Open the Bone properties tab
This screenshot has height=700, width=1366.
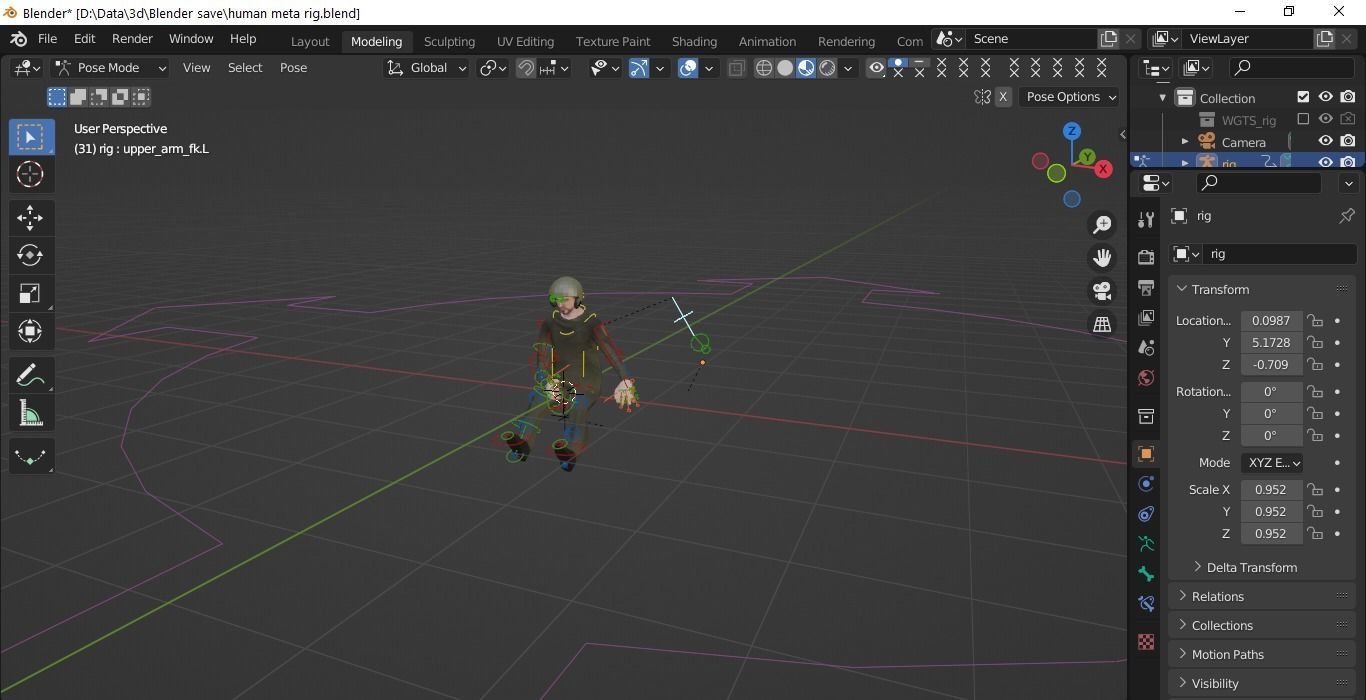click(1146, 574)
